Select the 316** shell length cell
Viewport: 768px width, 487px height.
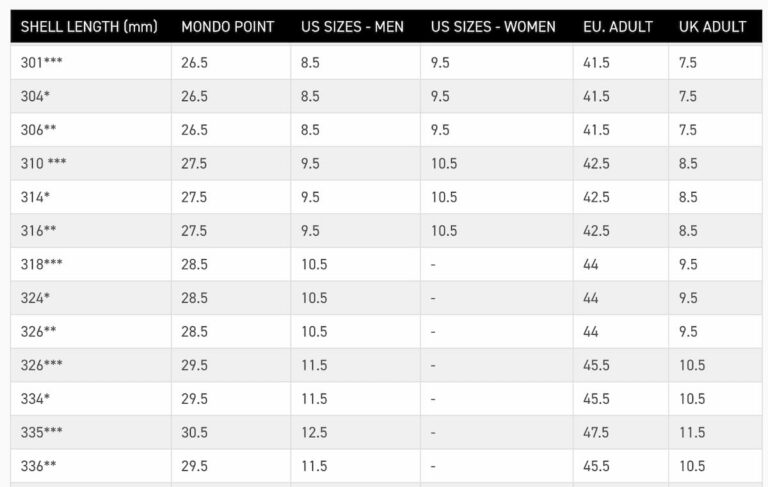(38, 231)
